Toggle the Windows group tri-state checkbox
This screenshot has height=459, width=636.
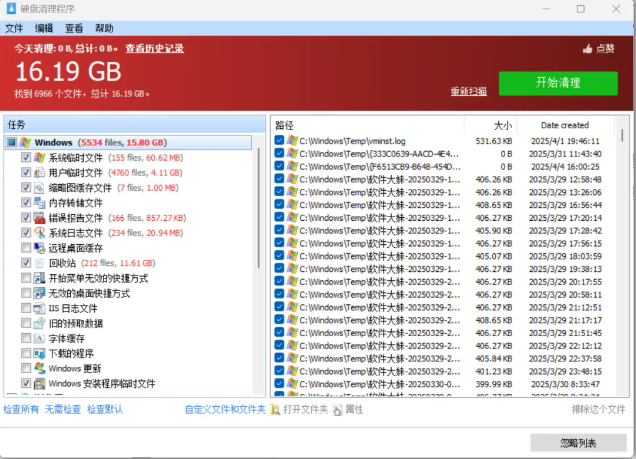(x=12, y=142)
